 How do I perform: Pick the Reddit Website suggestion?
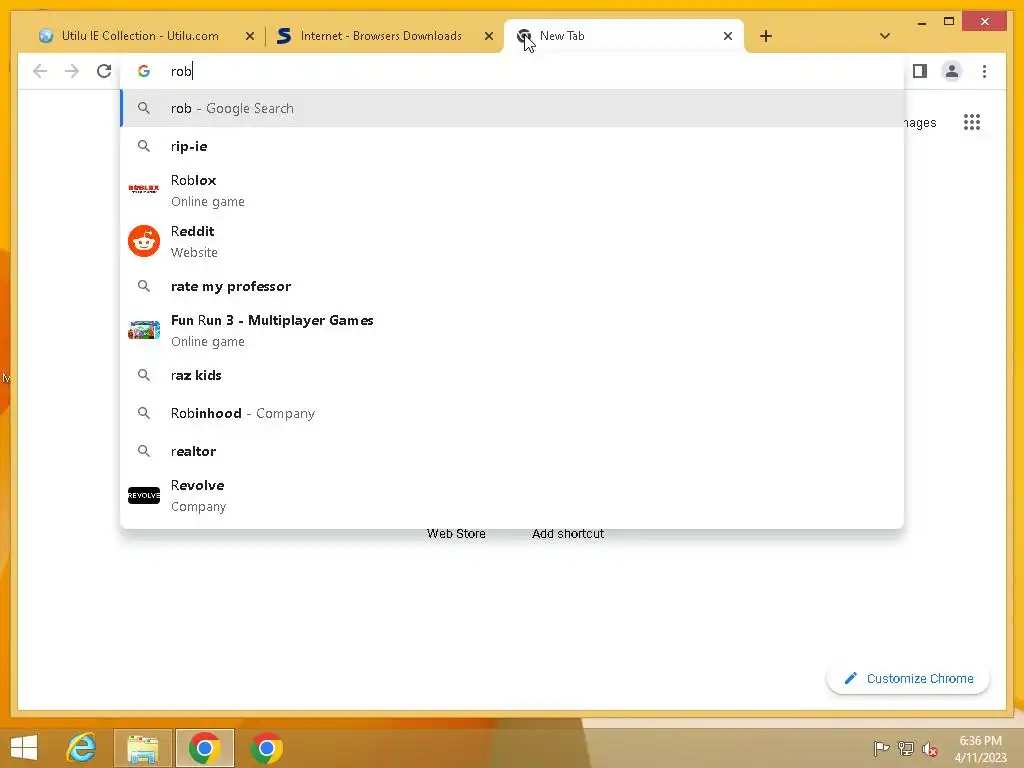[x=513, y=241]
